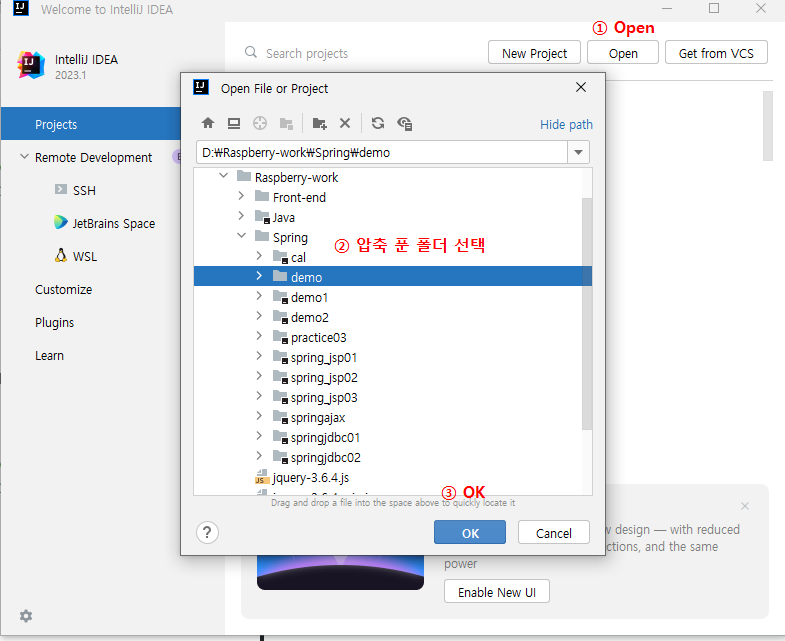Expand the demo1 folder

[259, 296]
